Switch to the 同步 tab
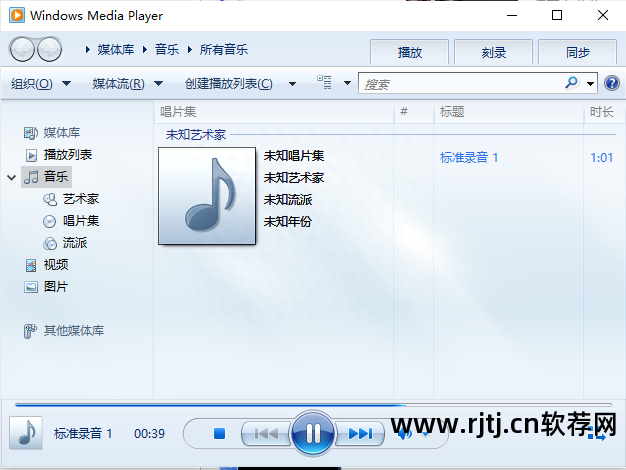The image size is (626, 470). point(577,52)
